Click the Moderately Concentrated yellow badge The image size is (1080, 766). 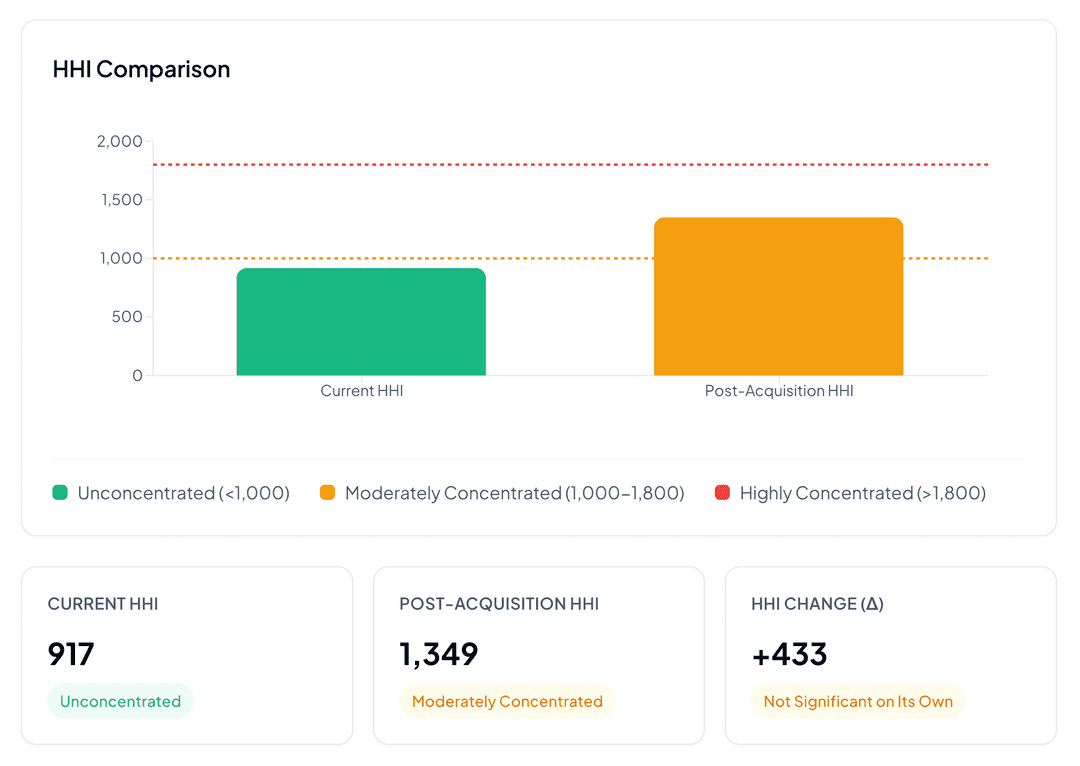(x=507, y=701)
